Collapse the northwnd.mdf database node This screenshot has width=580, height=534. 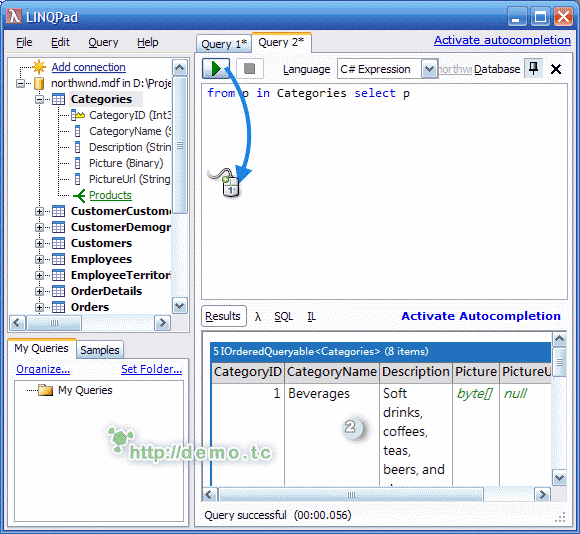tap(20, 84)
